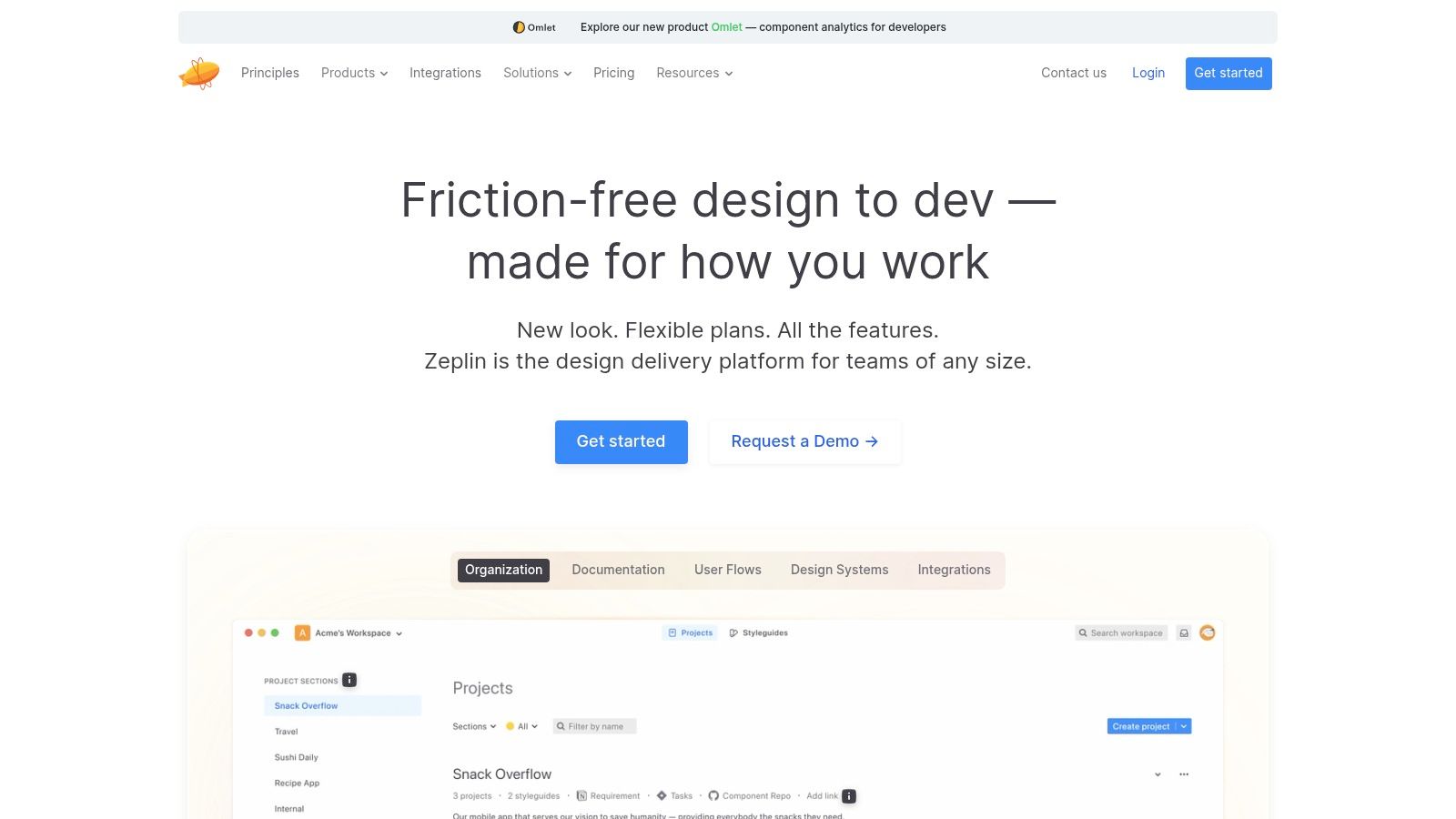Image resolution: width=1456 pixels, height=819 pixels.
Task: Click the search magnifier in Search workspace
Action: pyautogui.click(x=1083, y=632)
